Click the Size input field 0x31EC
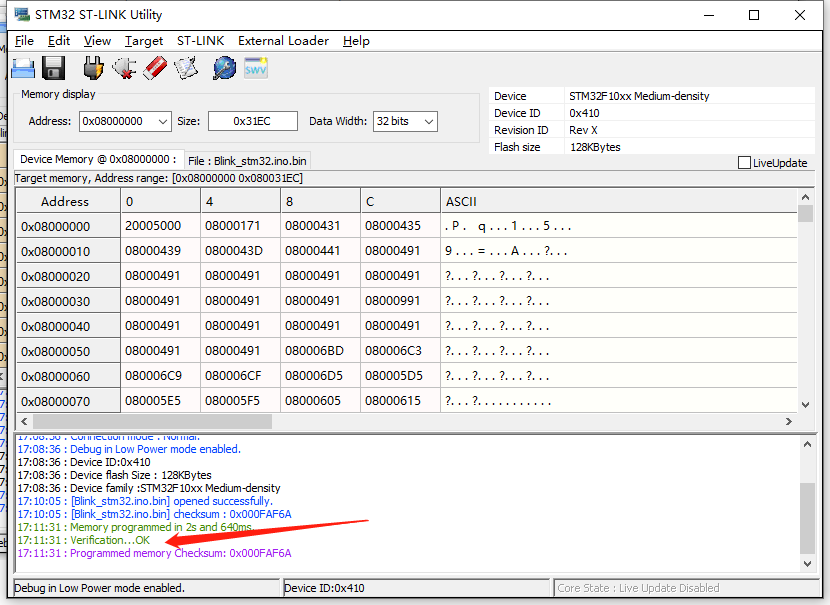 (x=252, y=121)
